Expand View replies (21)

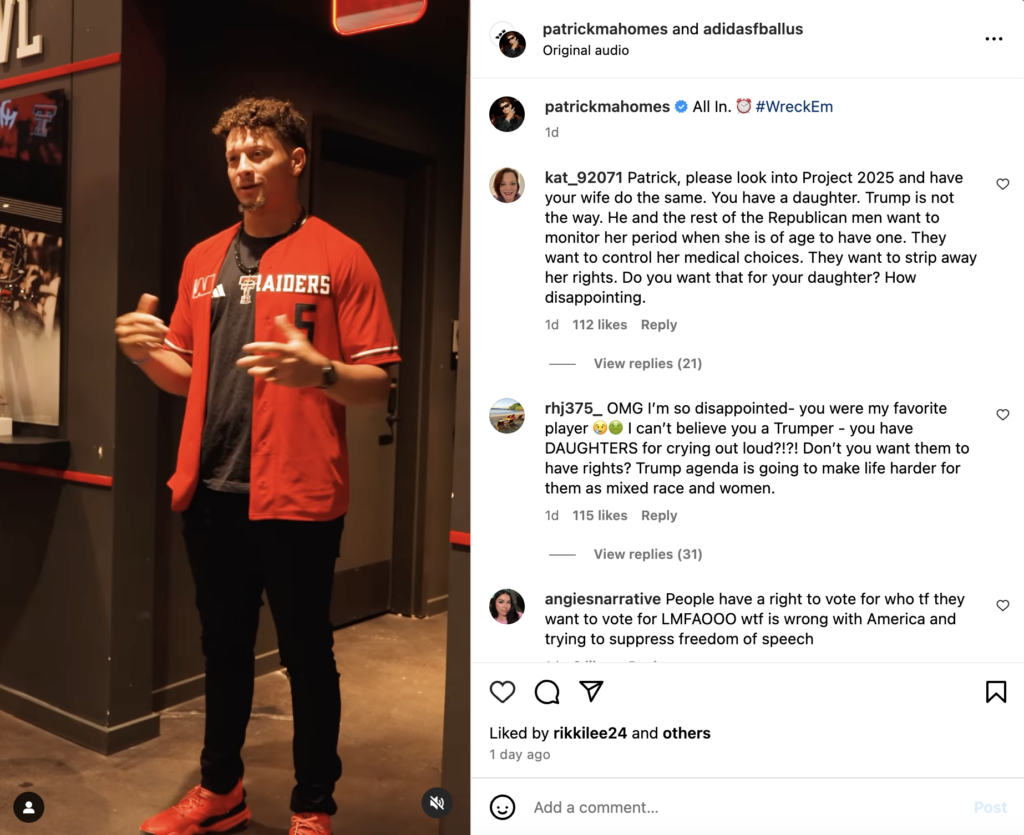click(x=647, y=364)
